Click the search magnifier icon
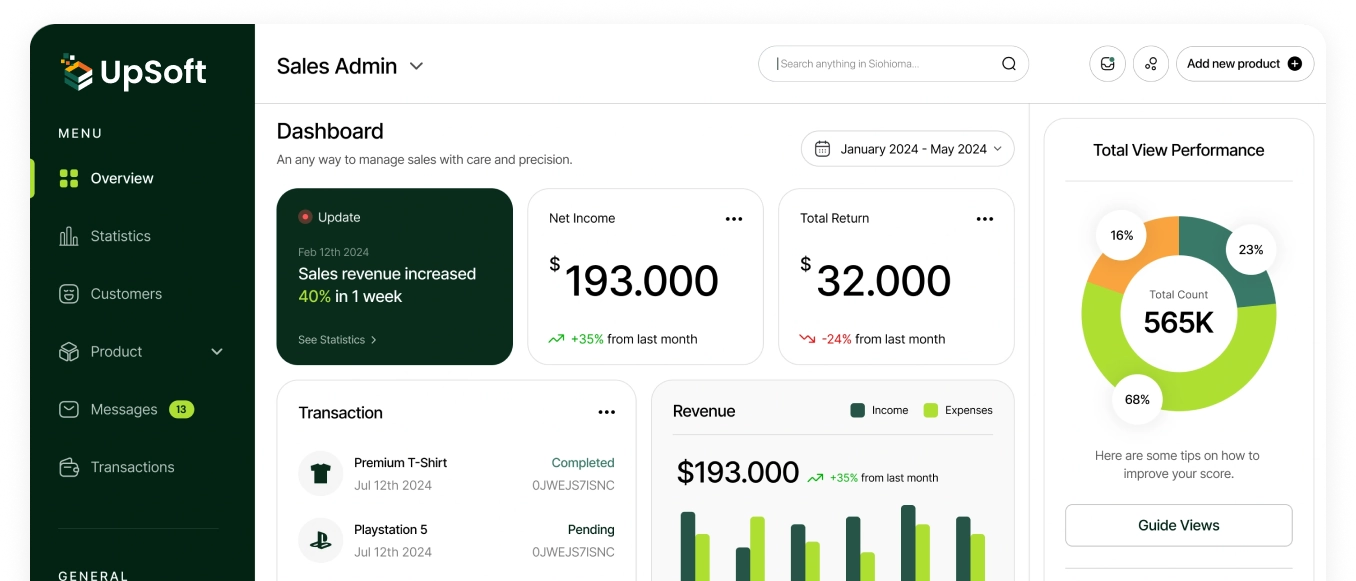1356x581 pixels. (x=1008, y=64)
